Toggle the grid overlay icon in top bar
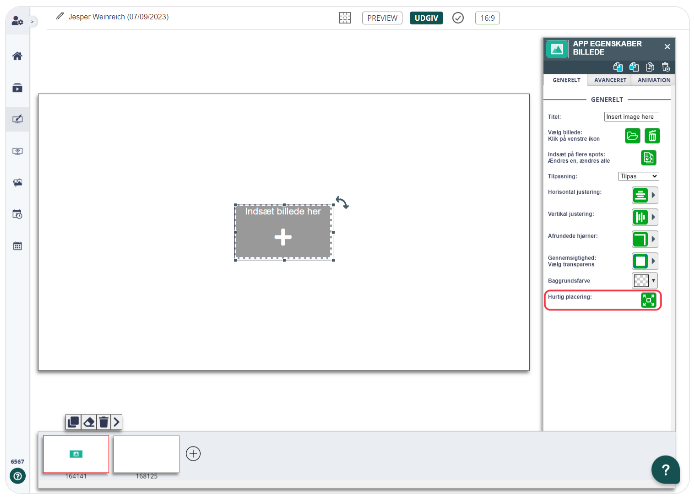This screenshot has height=500, width=694. (345, 18)
